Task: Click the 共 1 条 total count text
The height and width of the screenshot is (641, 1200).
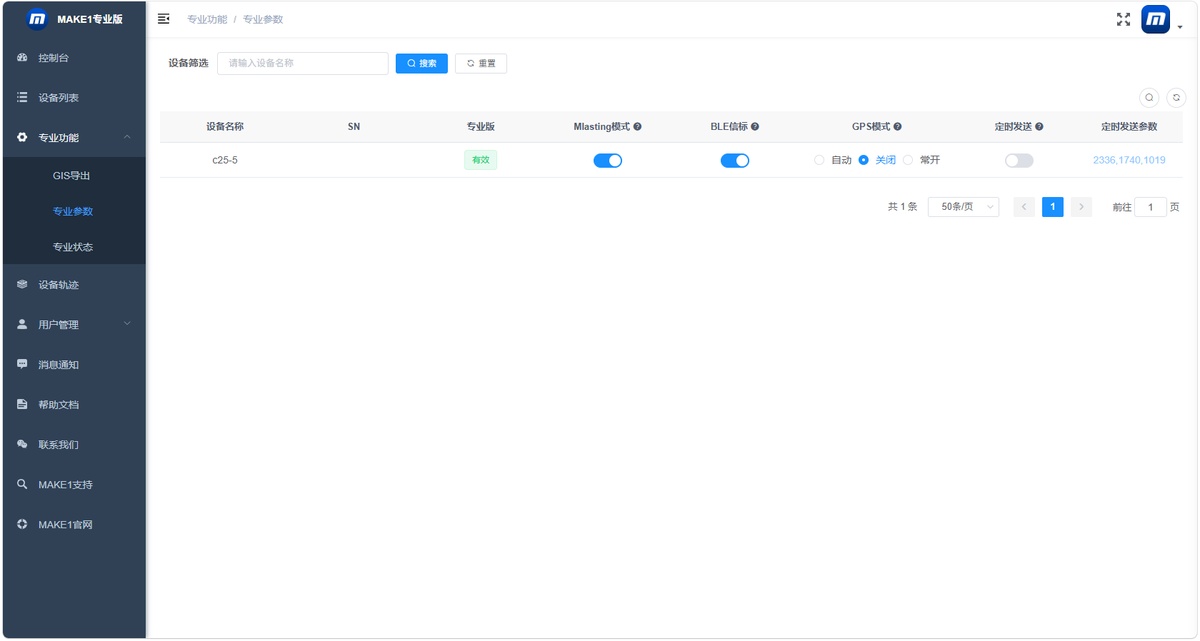Action: 902,207
